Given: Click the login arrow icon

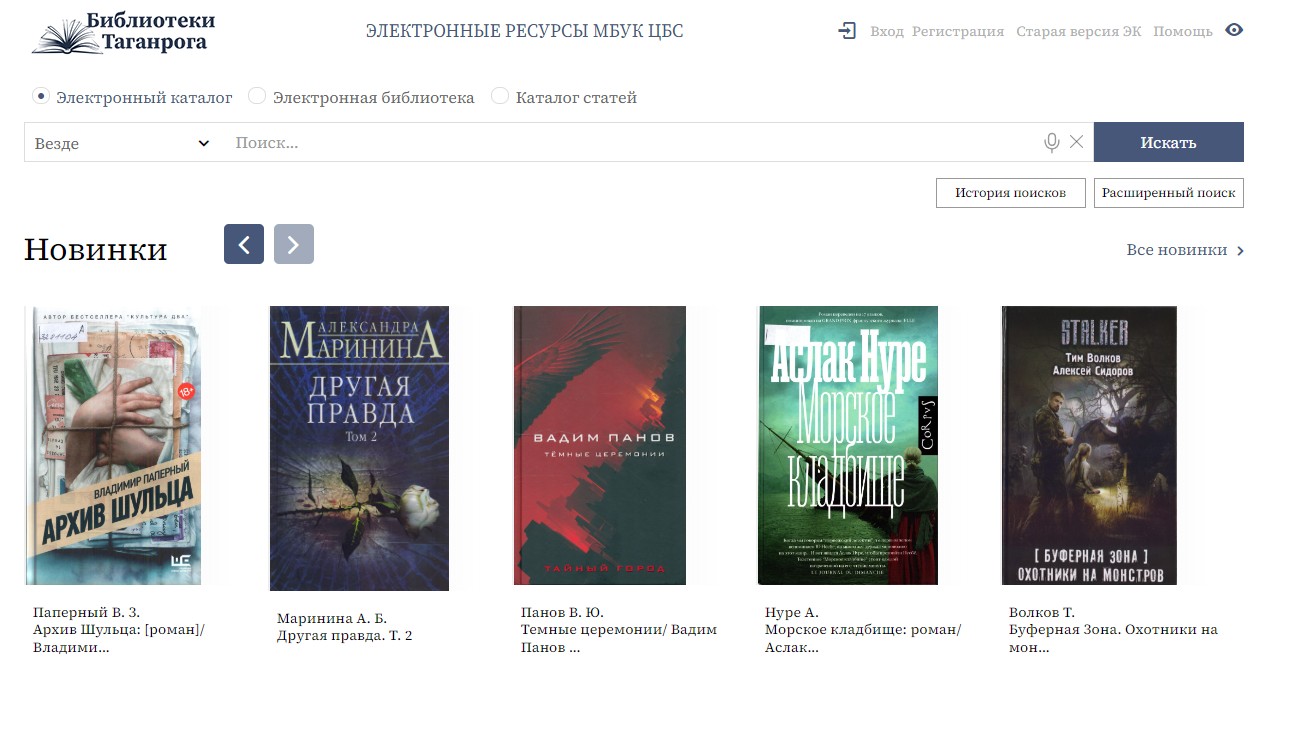Looking at the screenshot, I should (x=847, y=31).
